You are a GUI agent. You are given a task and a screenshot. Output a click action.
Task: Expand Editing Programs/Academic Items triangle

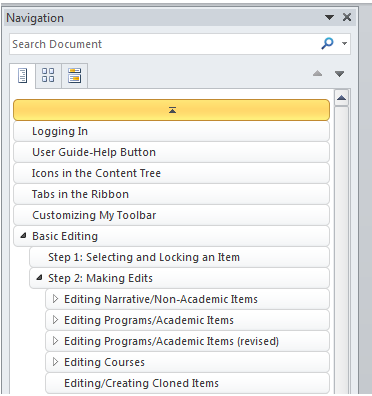click(x=55, y=320)
